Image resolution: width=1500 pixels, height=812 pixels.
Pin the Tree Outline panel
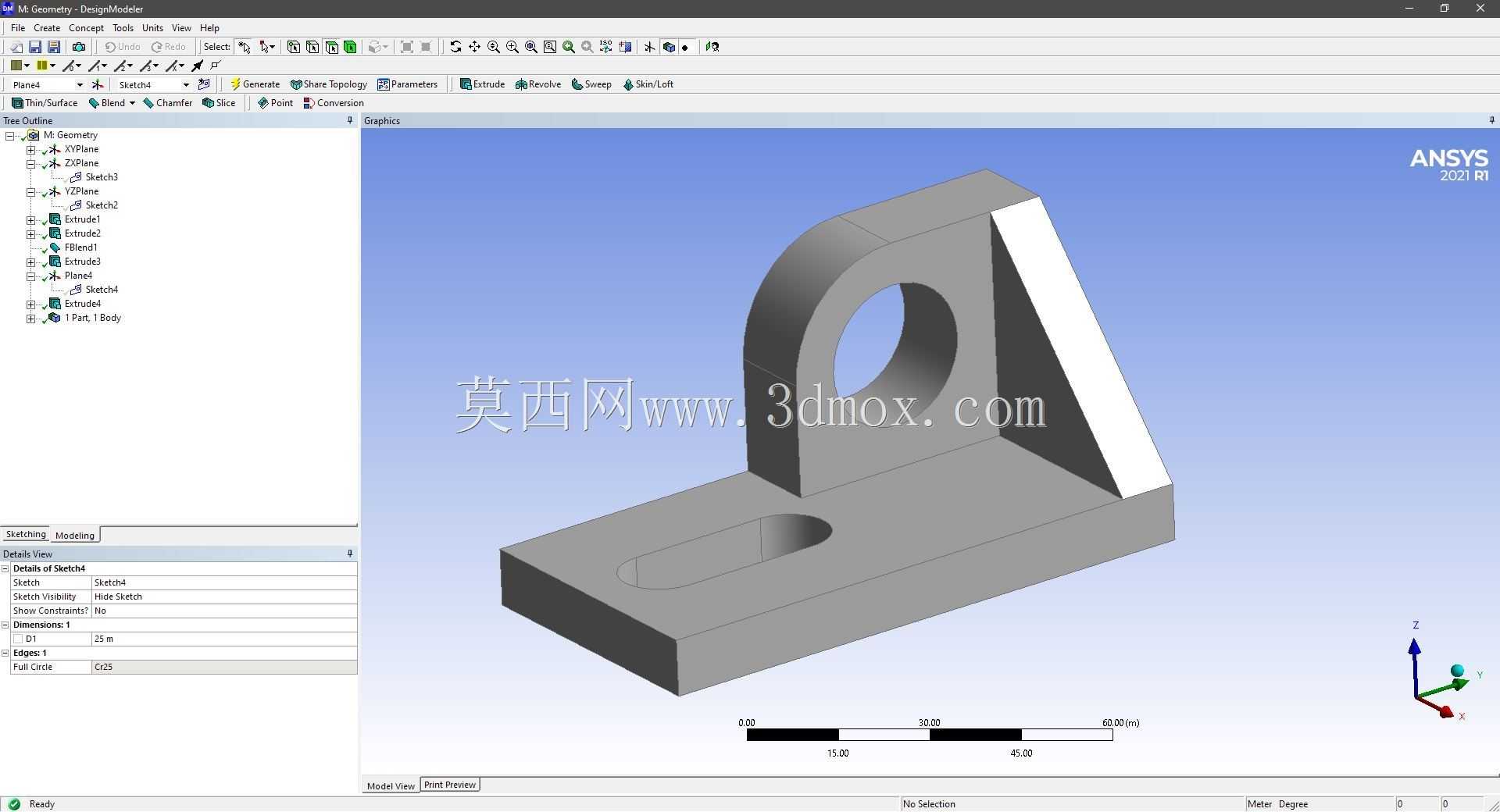click(349, 120)
